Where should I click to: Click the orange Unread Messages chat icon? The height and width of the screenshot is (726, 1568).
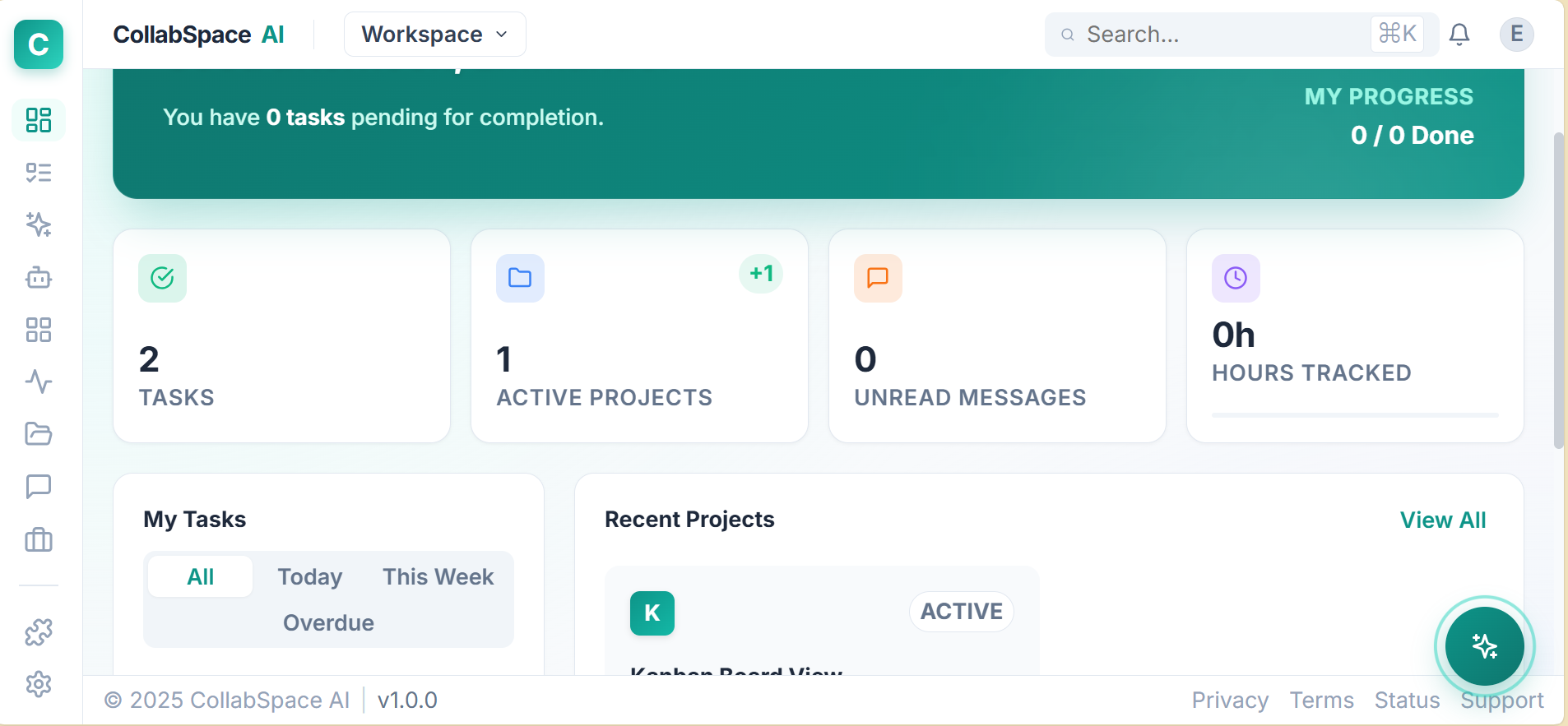point(878,278)
